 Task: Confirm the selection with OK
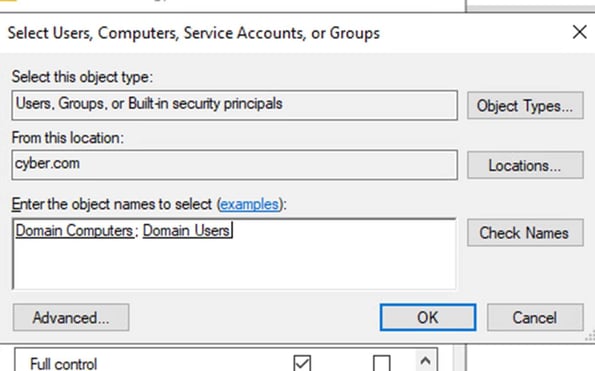point(428,317)
